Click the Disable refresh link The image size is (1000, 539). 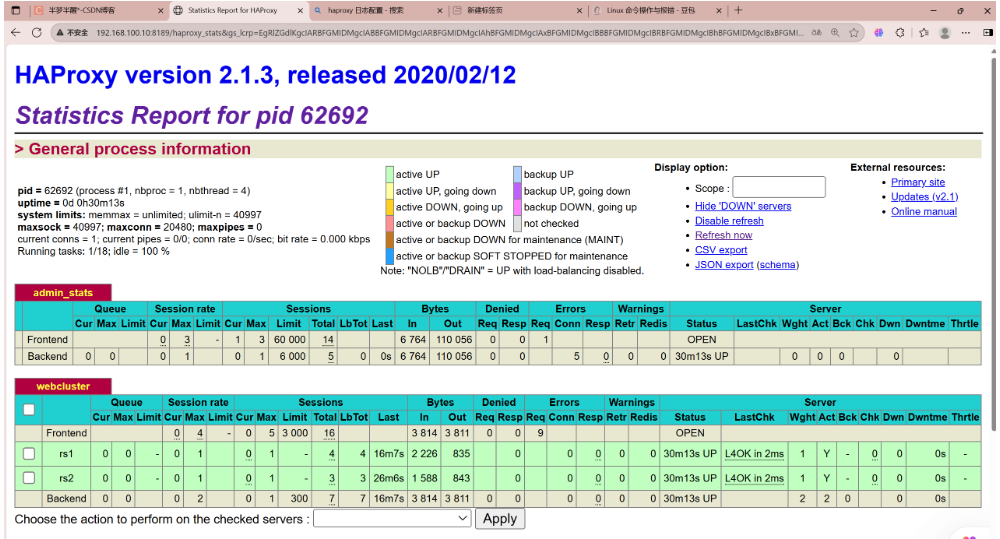729,221
